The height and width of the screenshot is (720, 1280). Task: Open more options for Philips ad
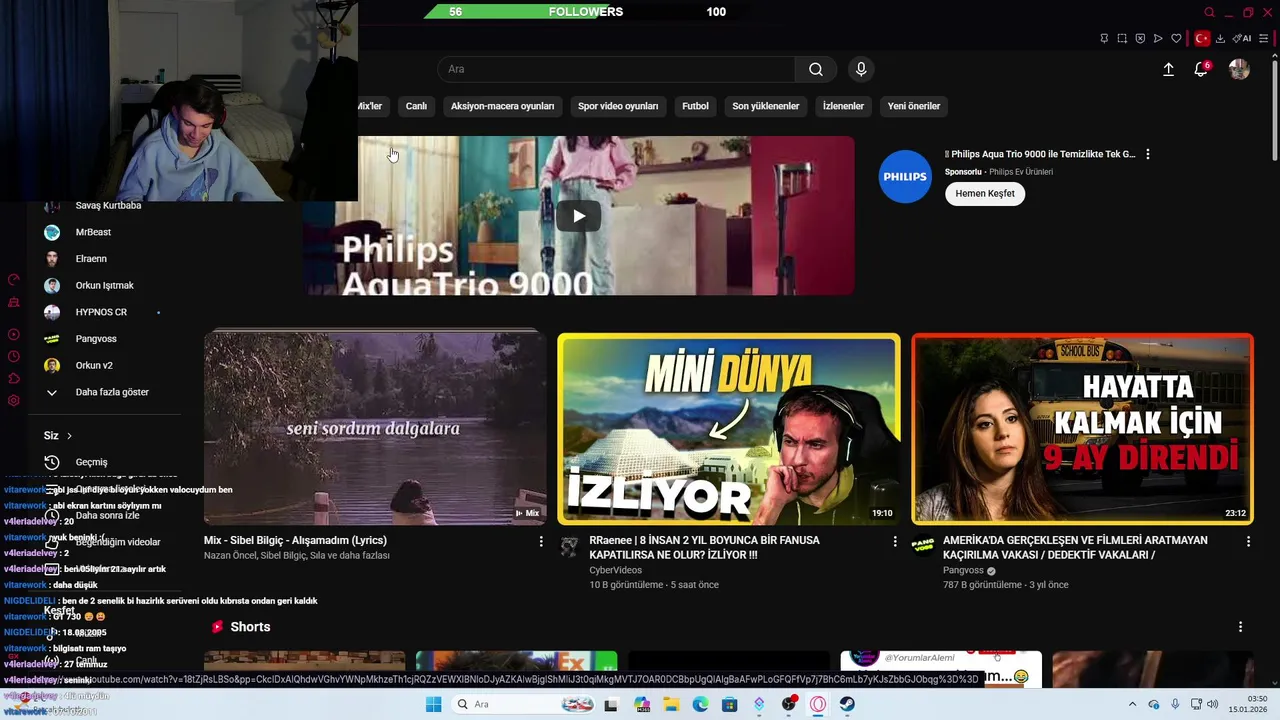coord(1148,154)
